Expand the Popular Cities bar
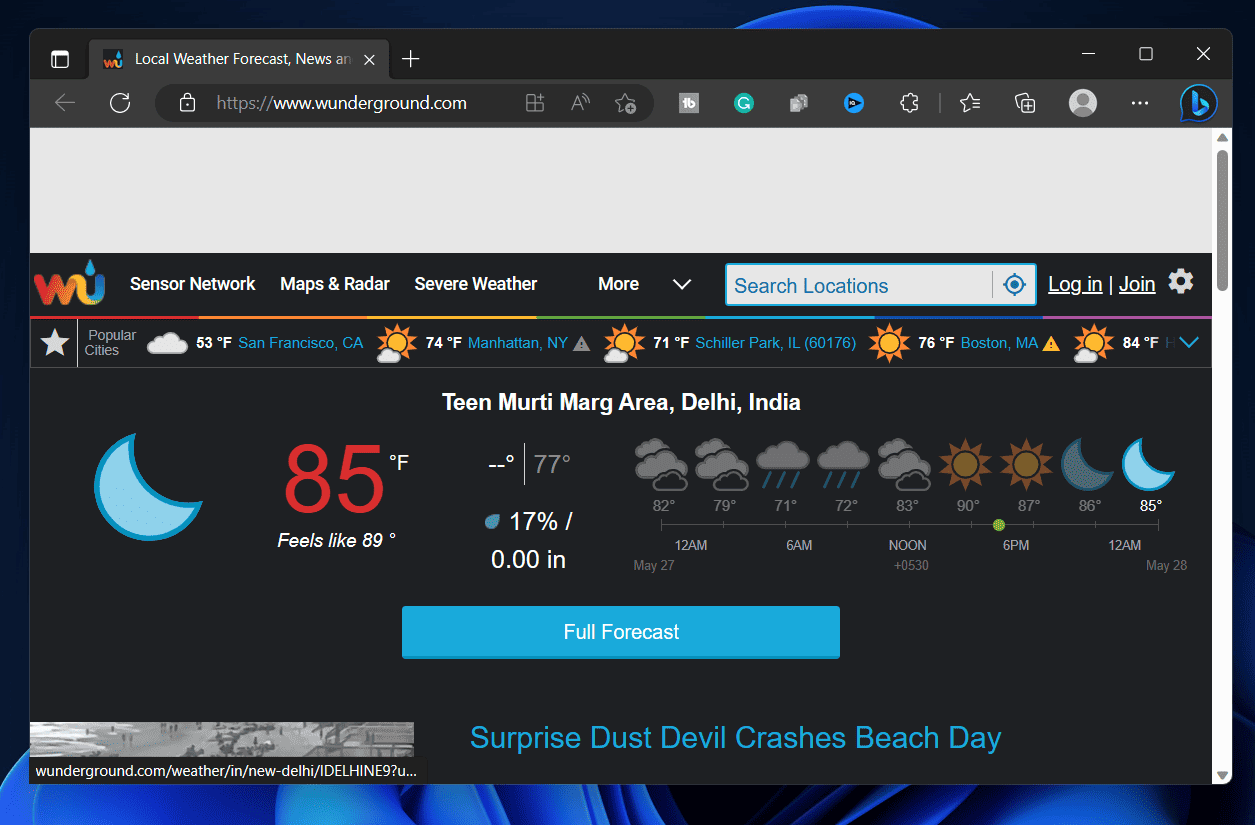This screenshot has width=1255, height=825. click(1189, 343)
